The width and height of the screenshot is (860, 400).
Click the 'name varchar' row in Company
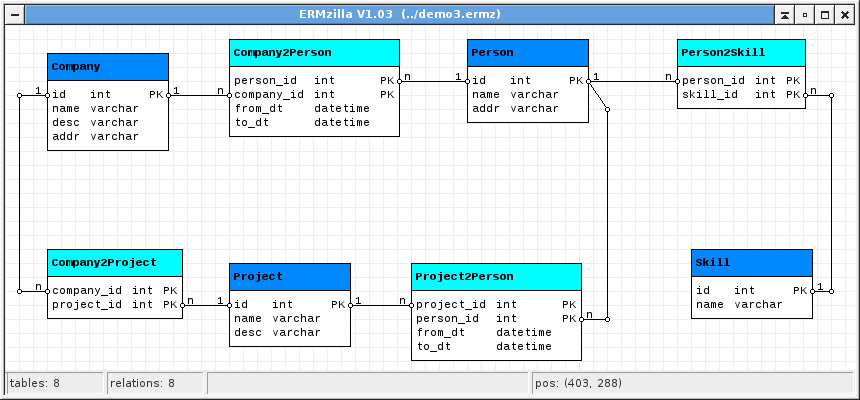click(108, 109)
